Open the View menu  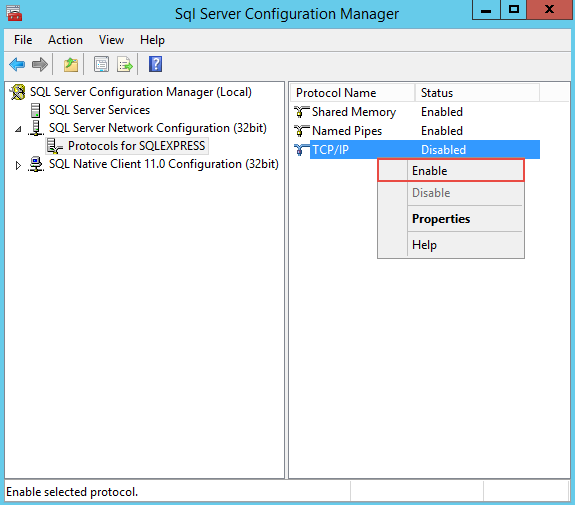tap(111, 40)
